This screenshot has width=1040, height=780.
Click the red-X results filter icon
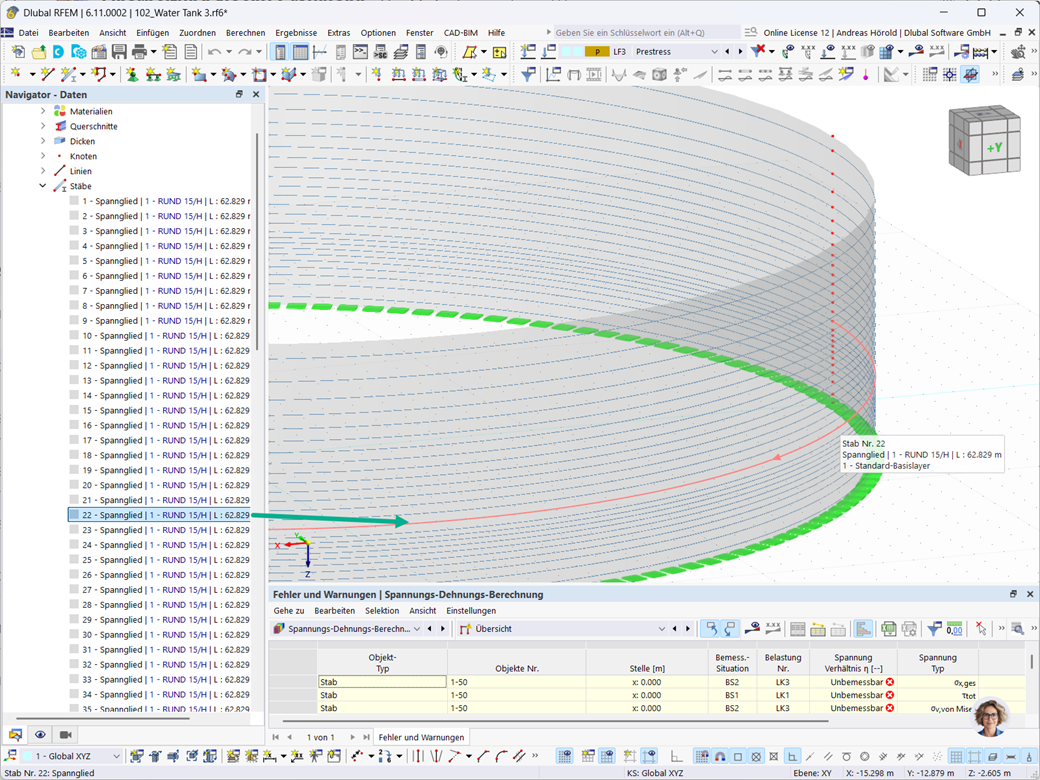758,51
